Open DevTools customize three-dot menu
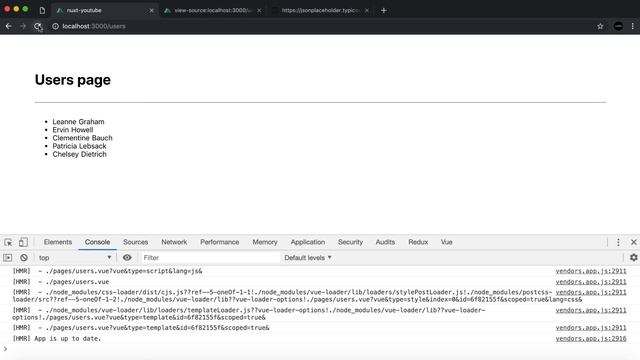 pos(618,242)
